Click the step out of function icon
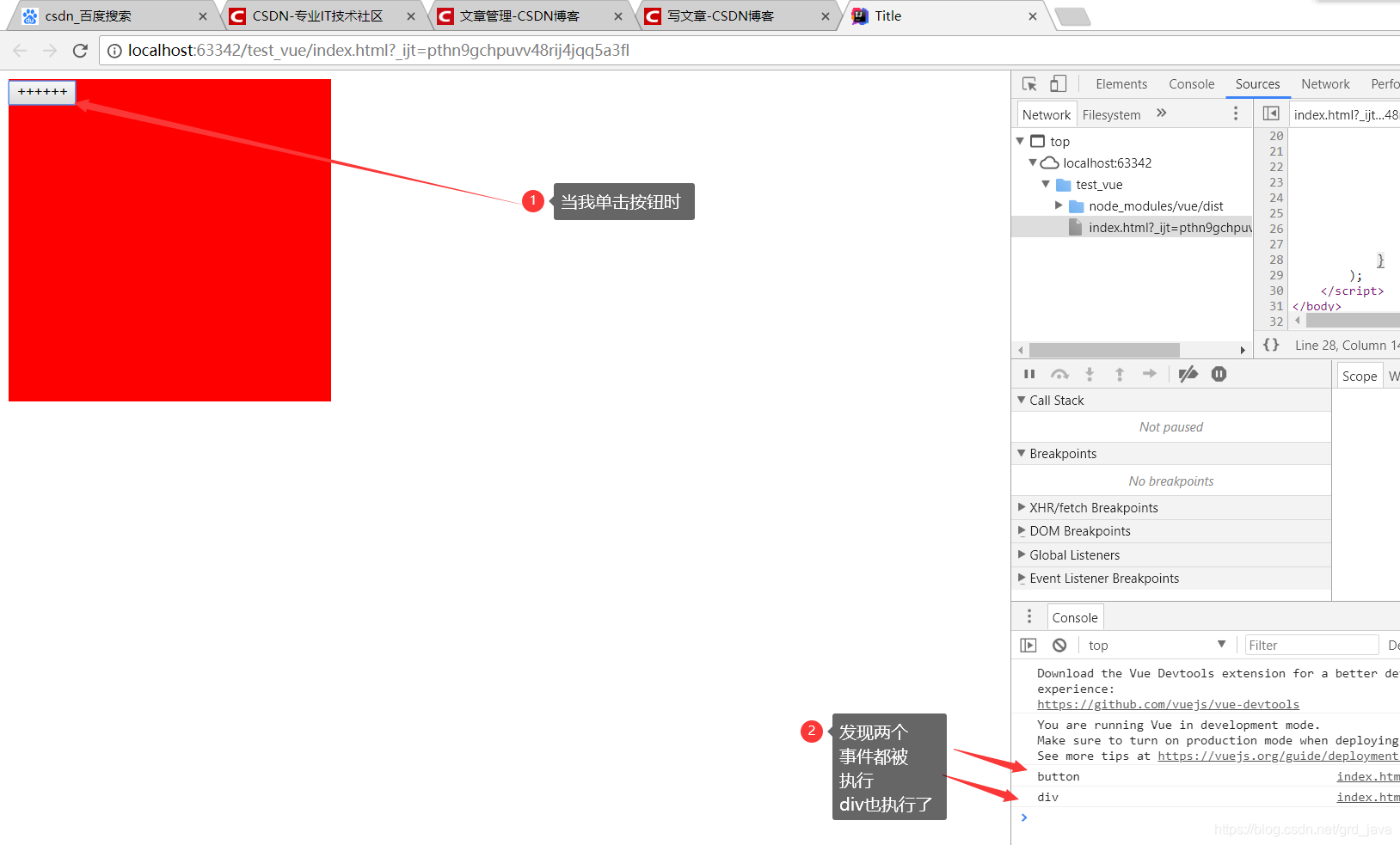Viewport: 1400px width, 845px height. tap(1120, 374)
